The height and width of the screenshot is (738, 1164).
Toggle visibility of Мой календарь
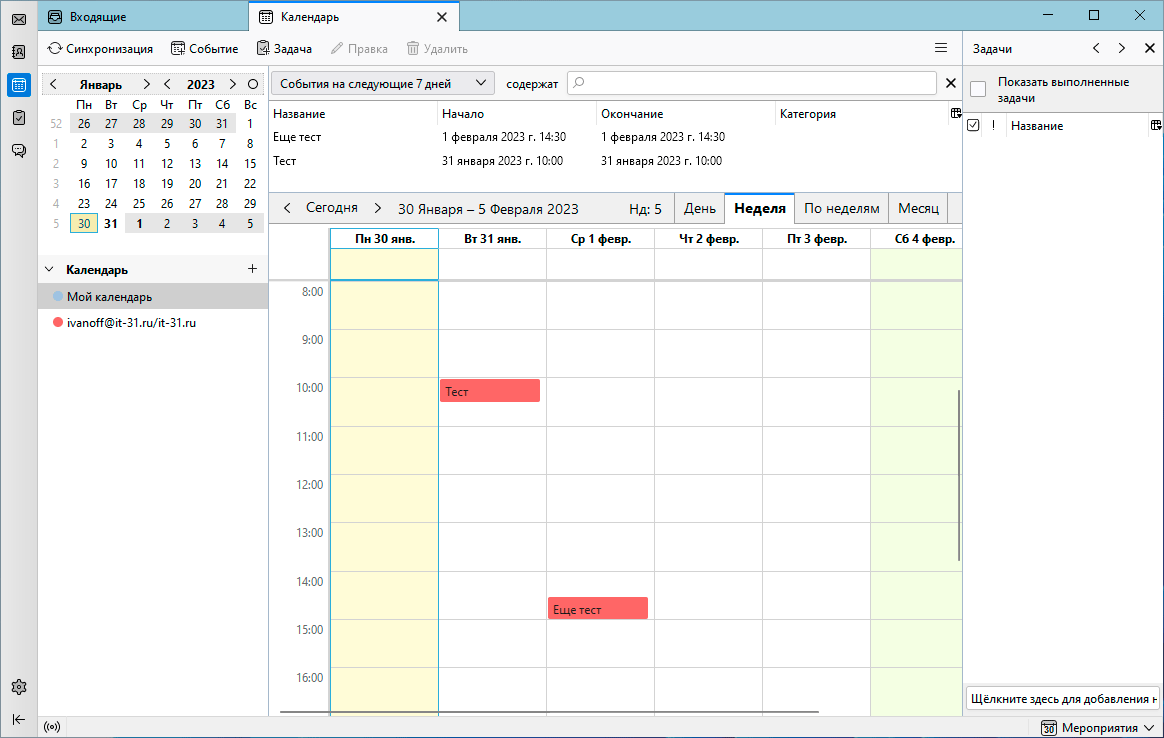pyautogui.click(x=58, y=297)
